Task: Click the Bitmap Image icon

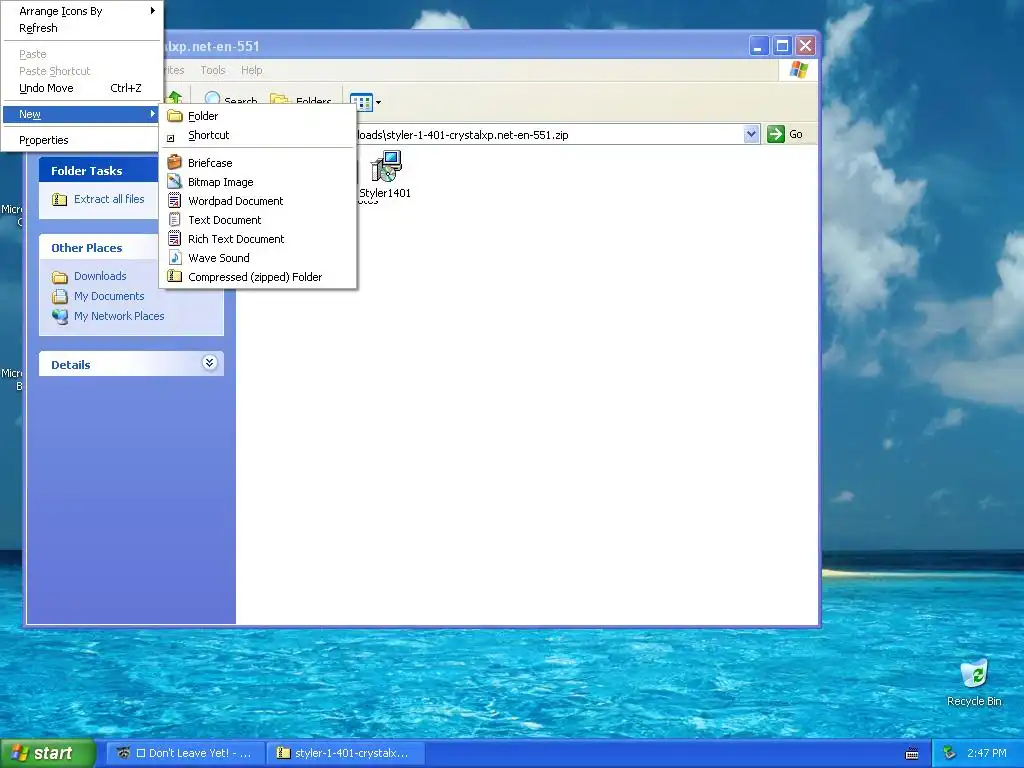Action: click(174, 181)
